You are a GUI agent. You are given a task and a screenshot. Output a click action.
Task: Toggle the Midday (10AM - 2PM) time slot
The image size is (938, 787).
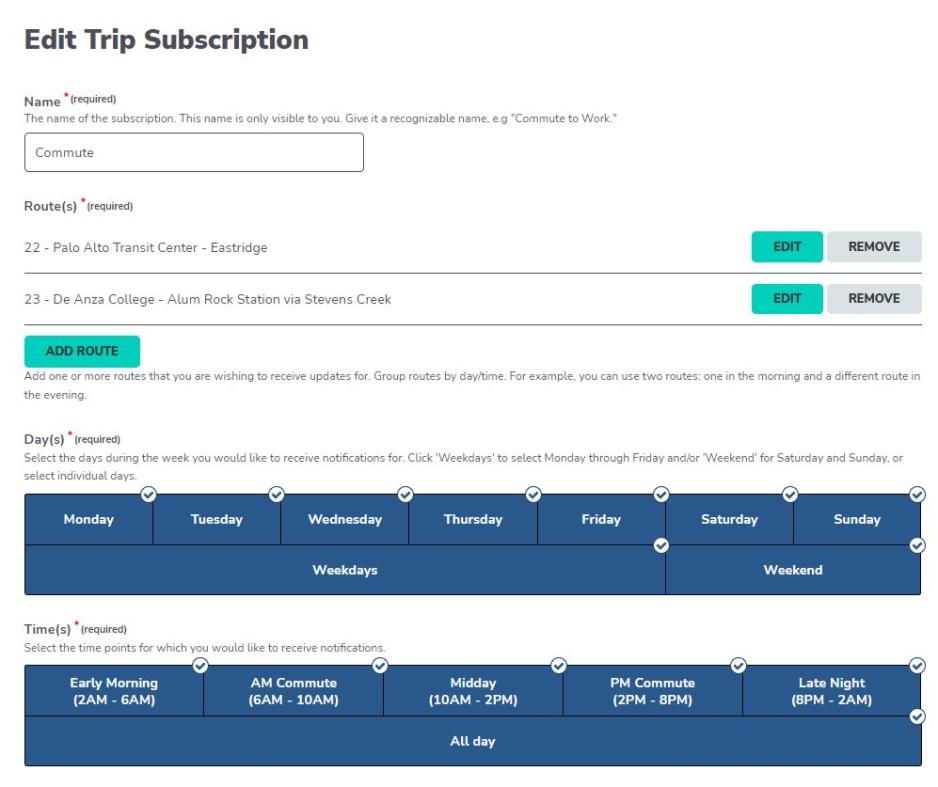[471, 689]
